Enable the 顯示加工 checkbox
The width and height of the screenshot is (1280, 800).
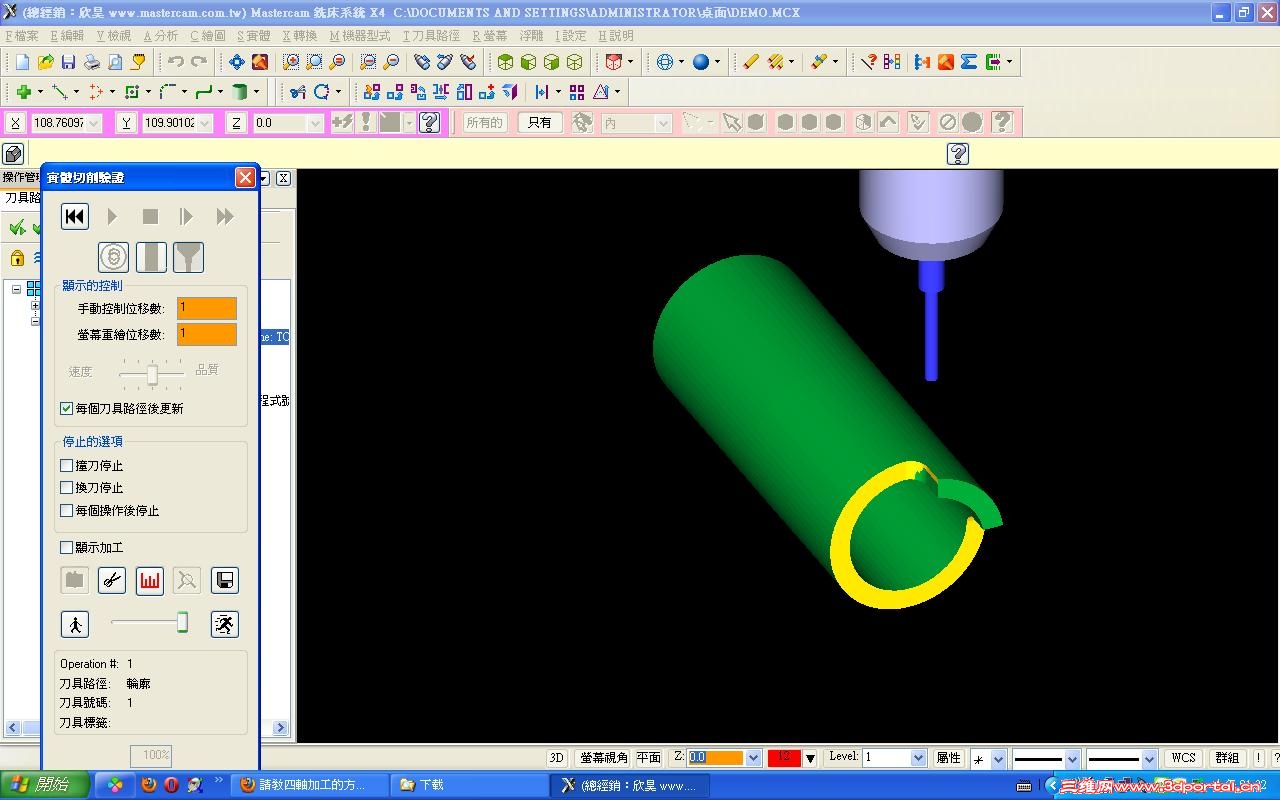[67, 548]
